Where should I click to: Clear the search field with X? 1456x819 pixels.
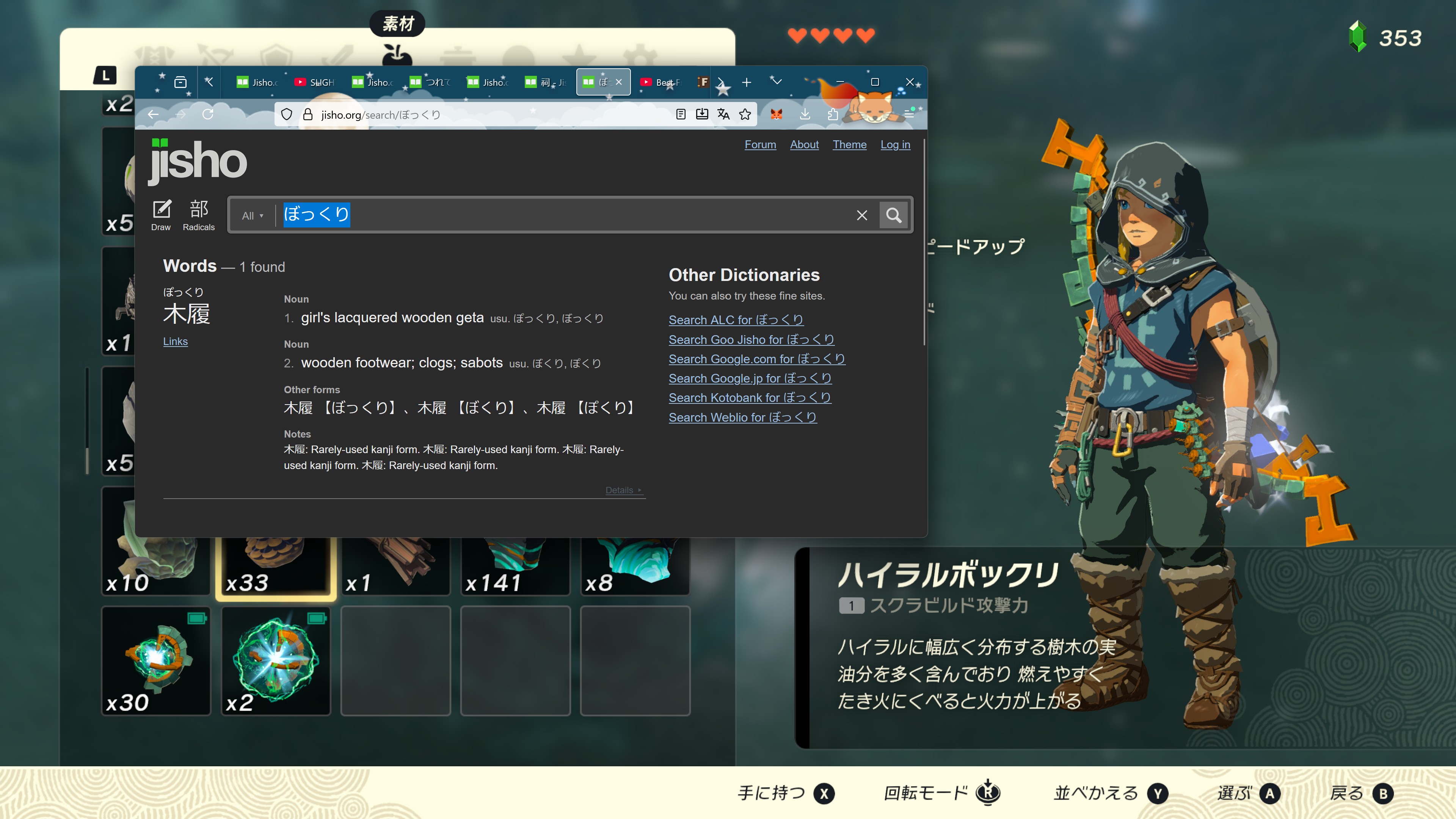tap(862, 215)
